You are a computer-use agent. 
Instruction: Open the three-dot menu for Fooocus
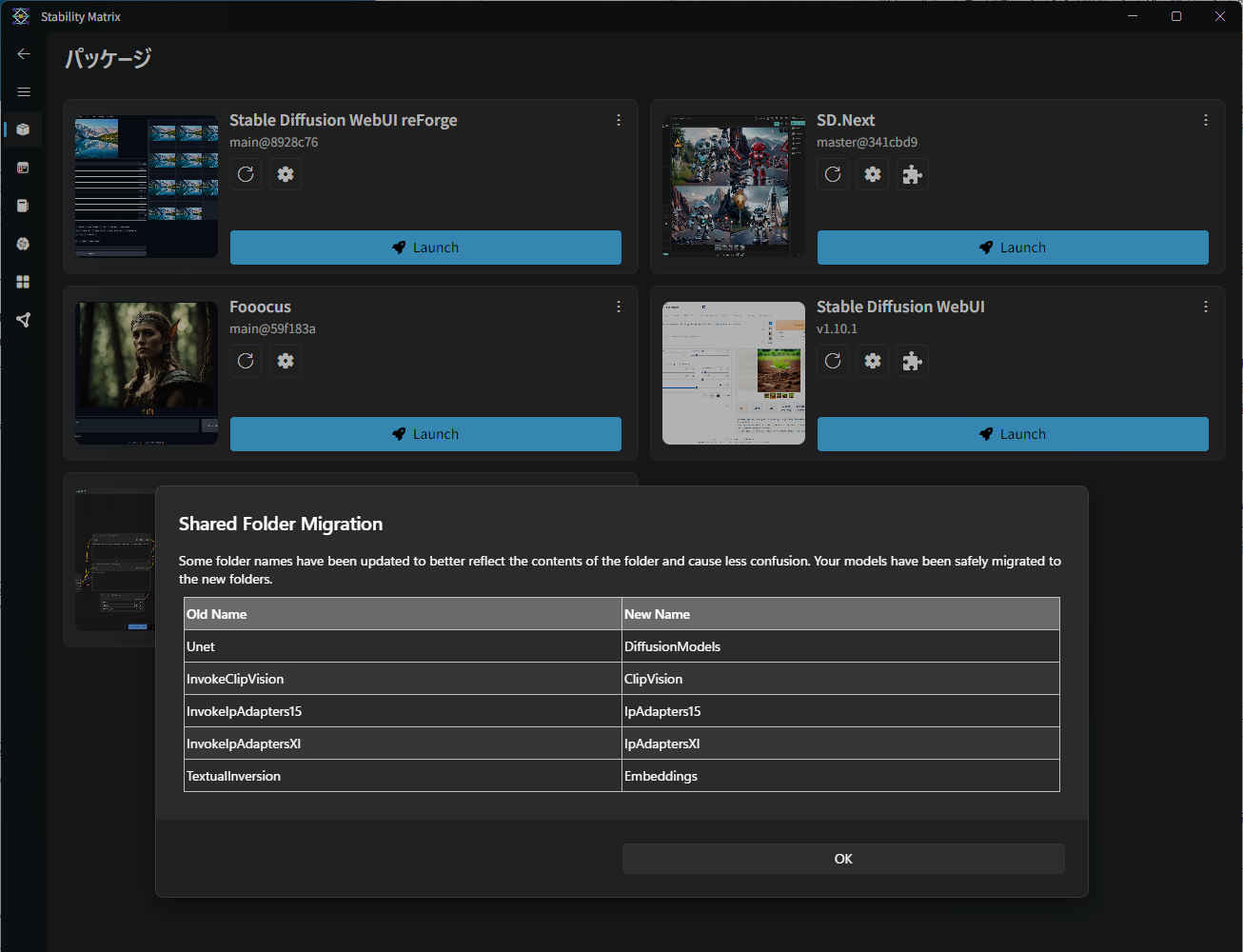tap(619, 307)
